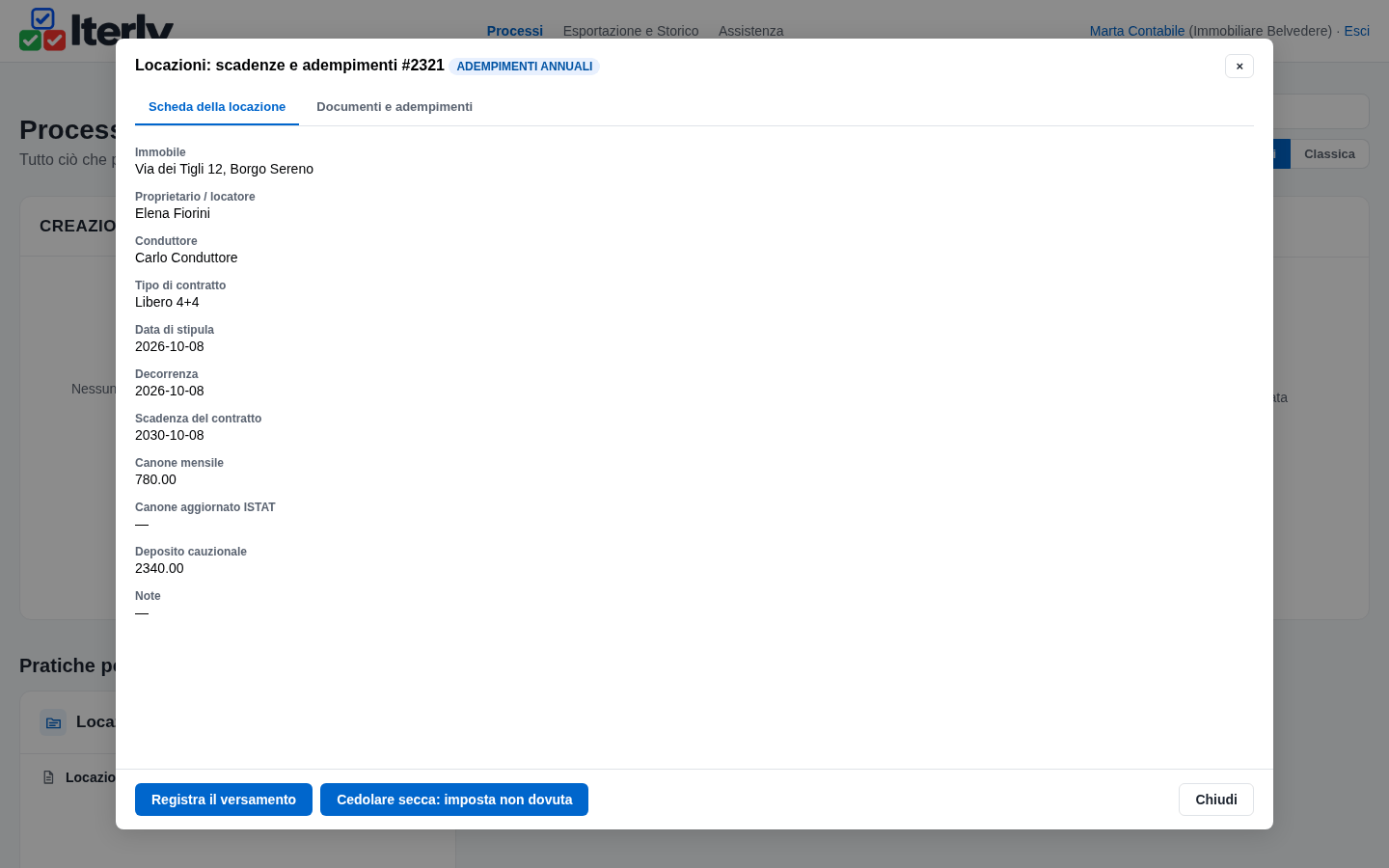This screenshot has height=868, width=1389.
Task: Click deposit value 2340.00
Action: point(159,568)
